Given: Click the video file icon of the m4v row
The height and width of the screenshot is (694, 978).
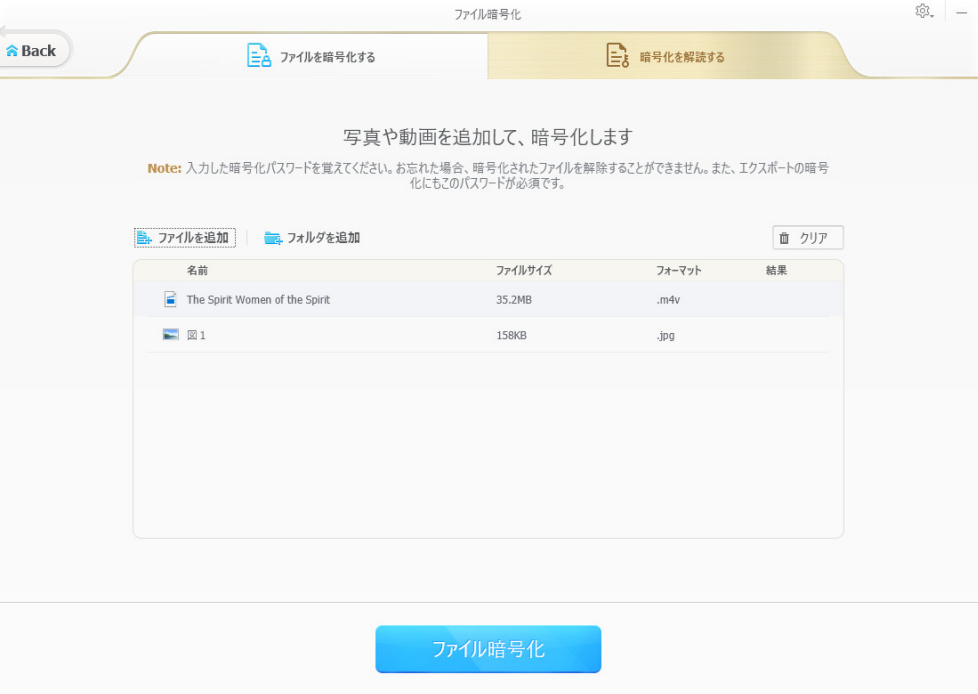Looking at the screenshot, I should pyautogui.click(x=170, y=299).
